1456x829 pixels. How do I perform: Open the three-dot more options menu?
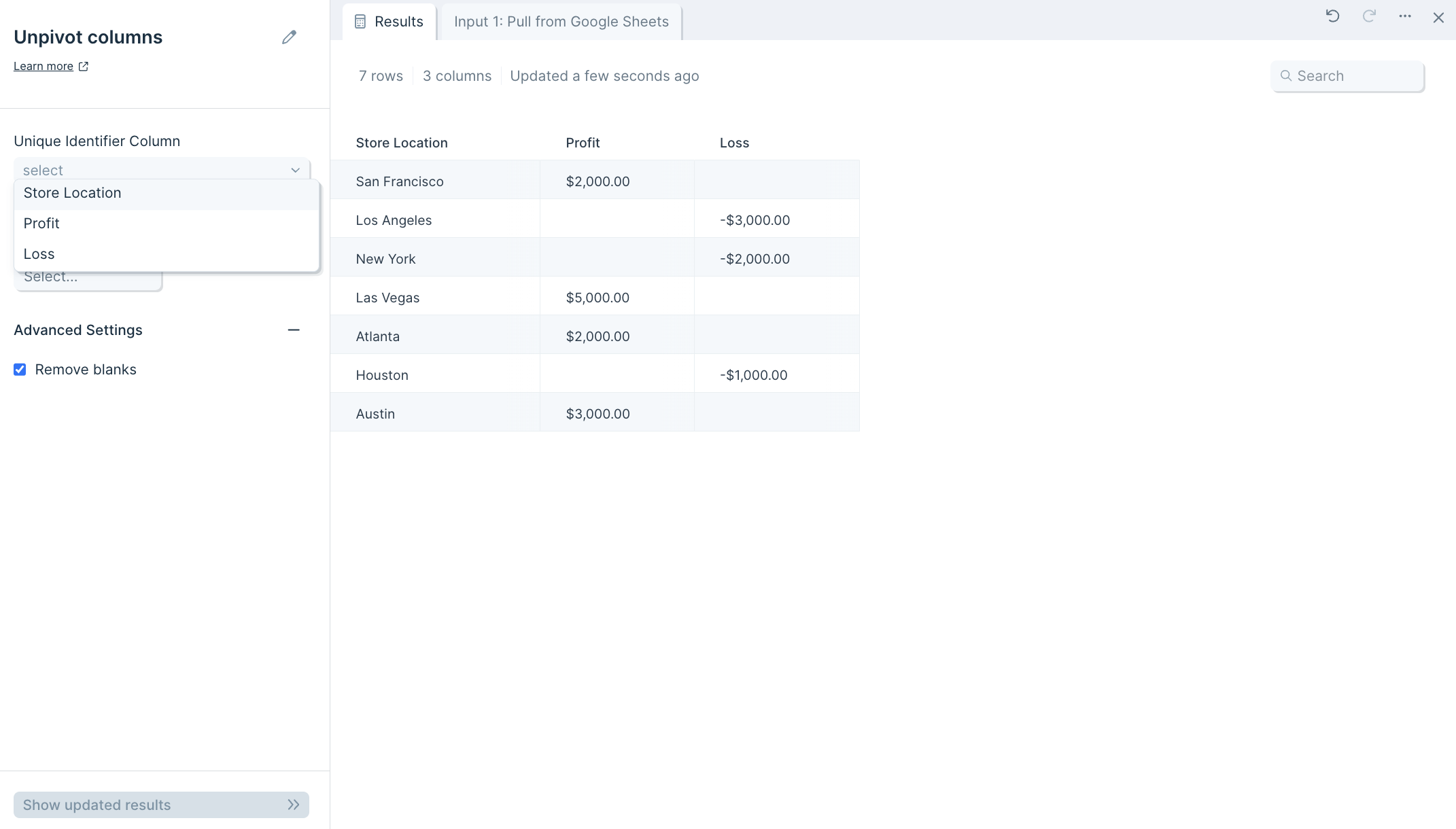1405,17
